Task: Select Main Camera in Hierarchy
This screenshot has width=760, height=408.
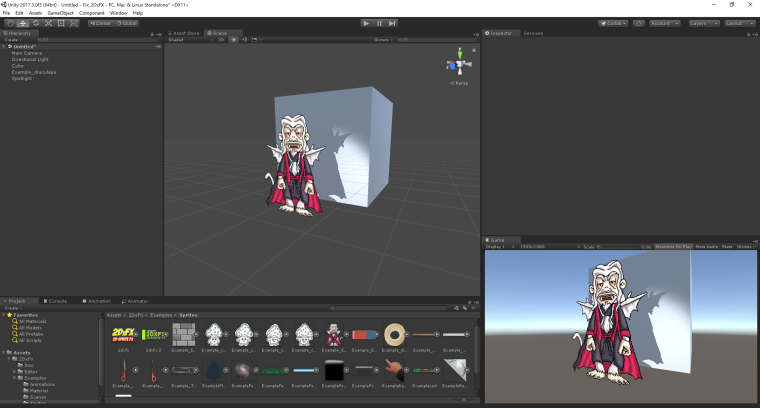Action: pos(27,53)
